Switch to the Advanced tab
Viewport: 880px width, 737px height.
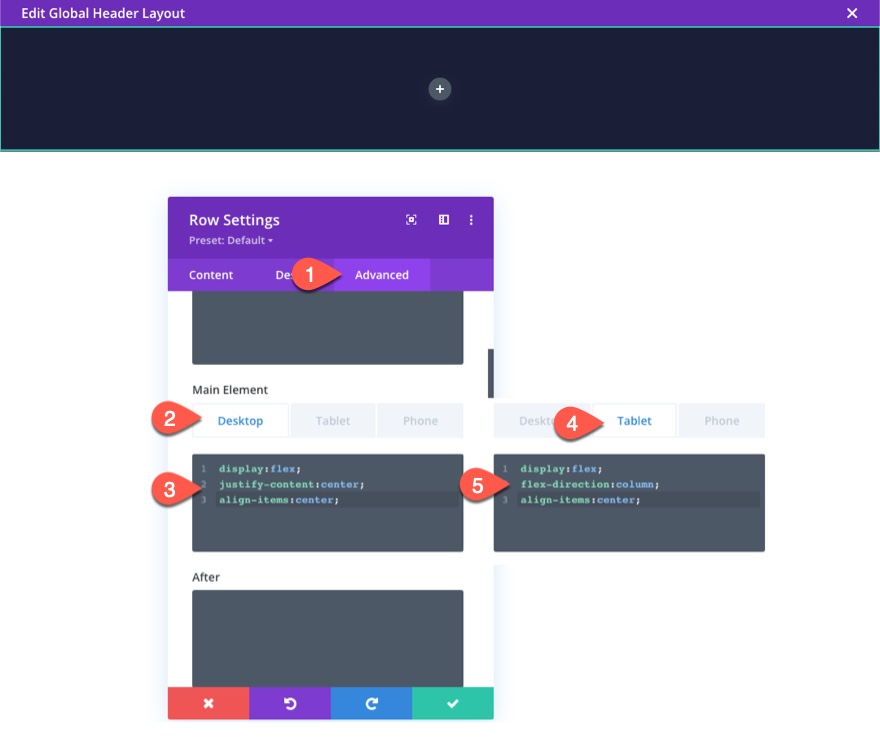coord(381,275)
